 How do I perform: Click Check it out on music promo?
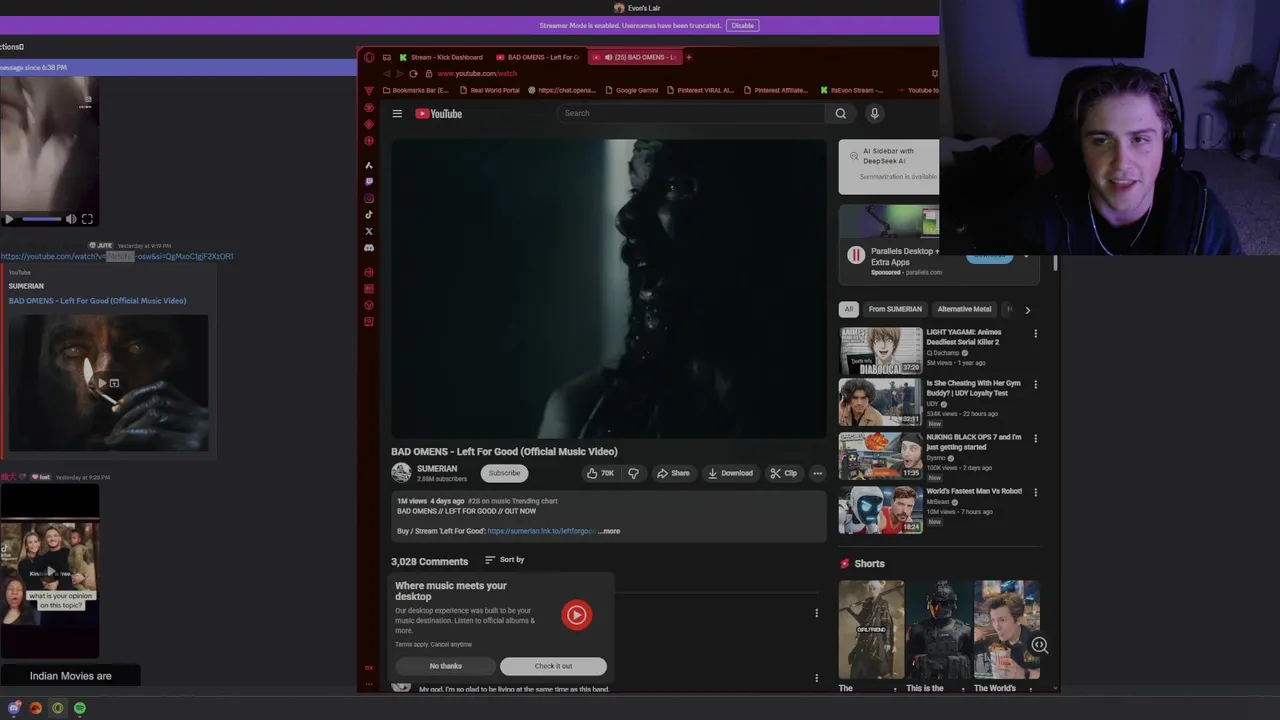[553, 666]
